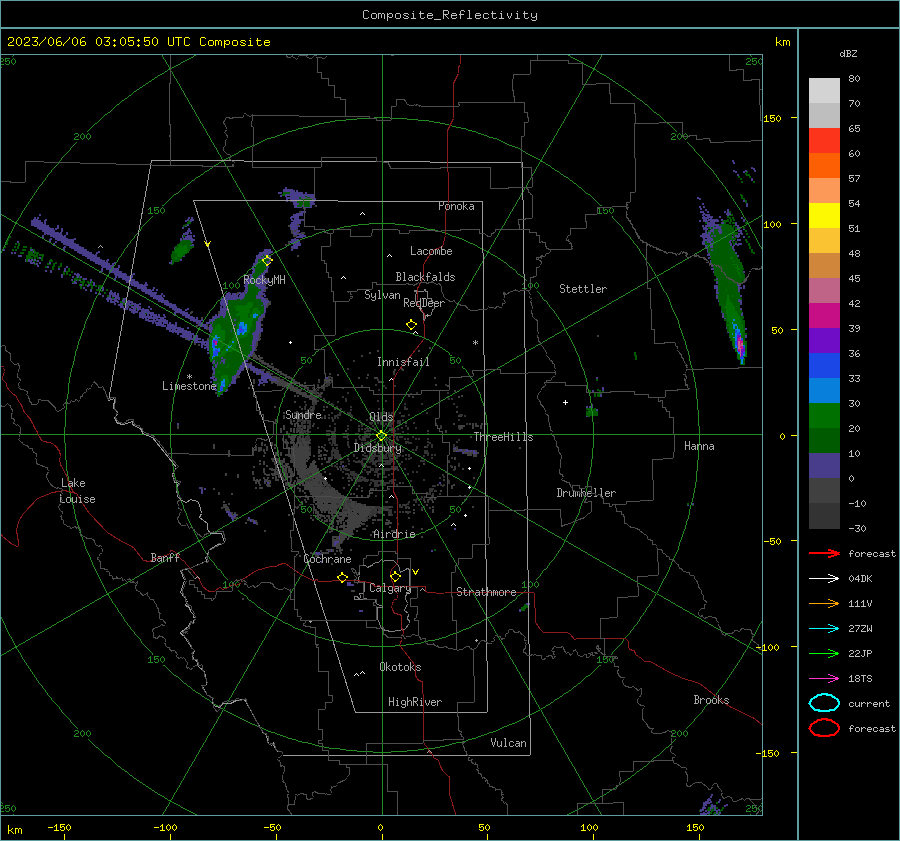Image resolution: width=900 pixels, height=841 pixels.
Task: Click the yellow diamond marker near RockyMH
Action: (x=267, y=261)
